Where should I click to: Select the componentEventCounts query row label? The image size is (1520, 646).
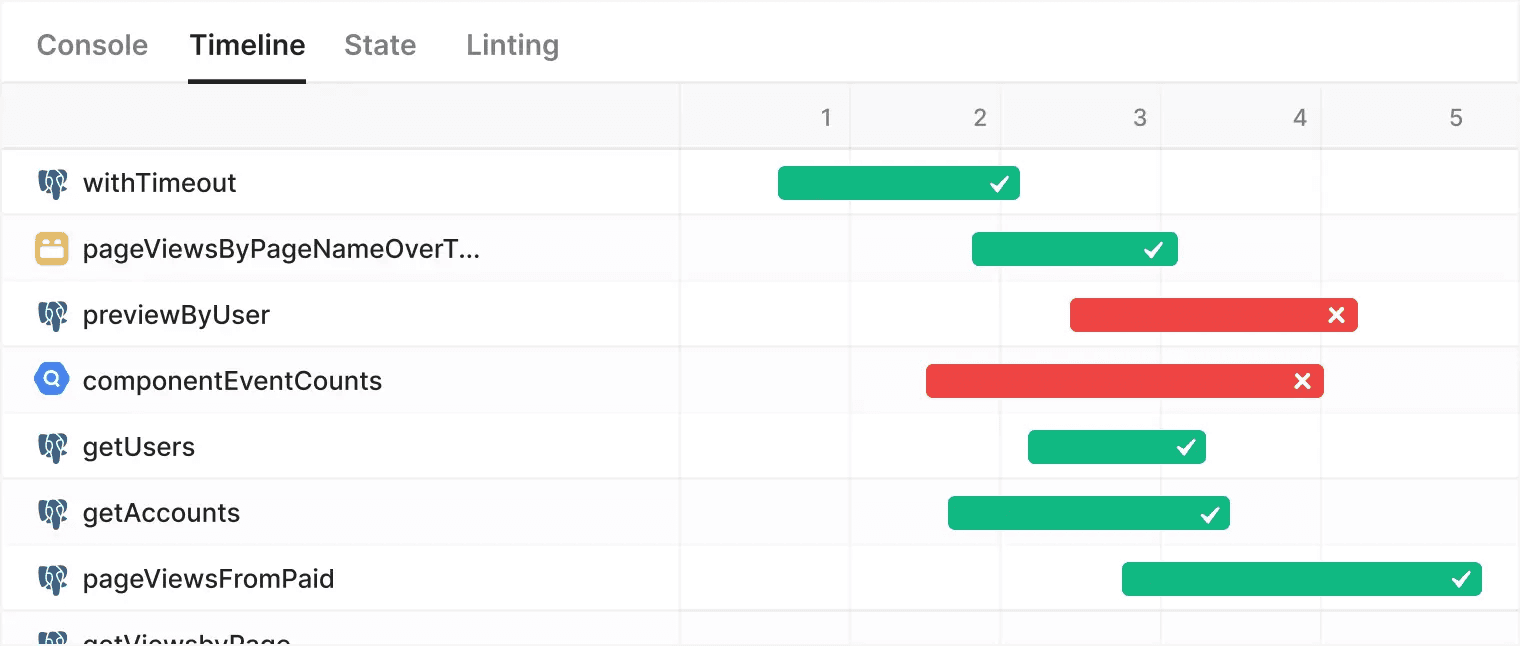[x=232, y=381]
